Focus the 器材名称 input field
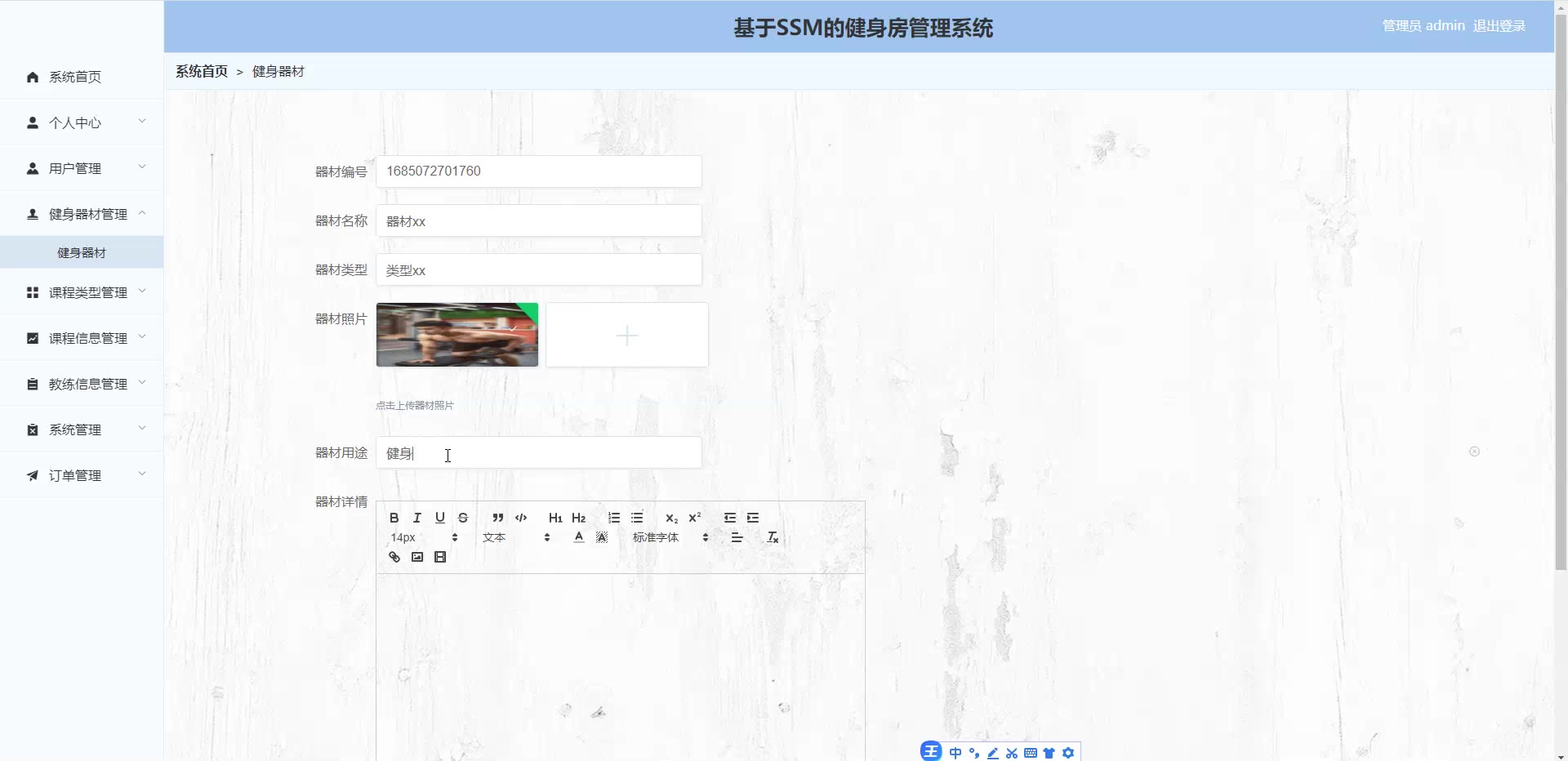The width and height of the screenshot is (1568, 761). click(x=539, y=220)
